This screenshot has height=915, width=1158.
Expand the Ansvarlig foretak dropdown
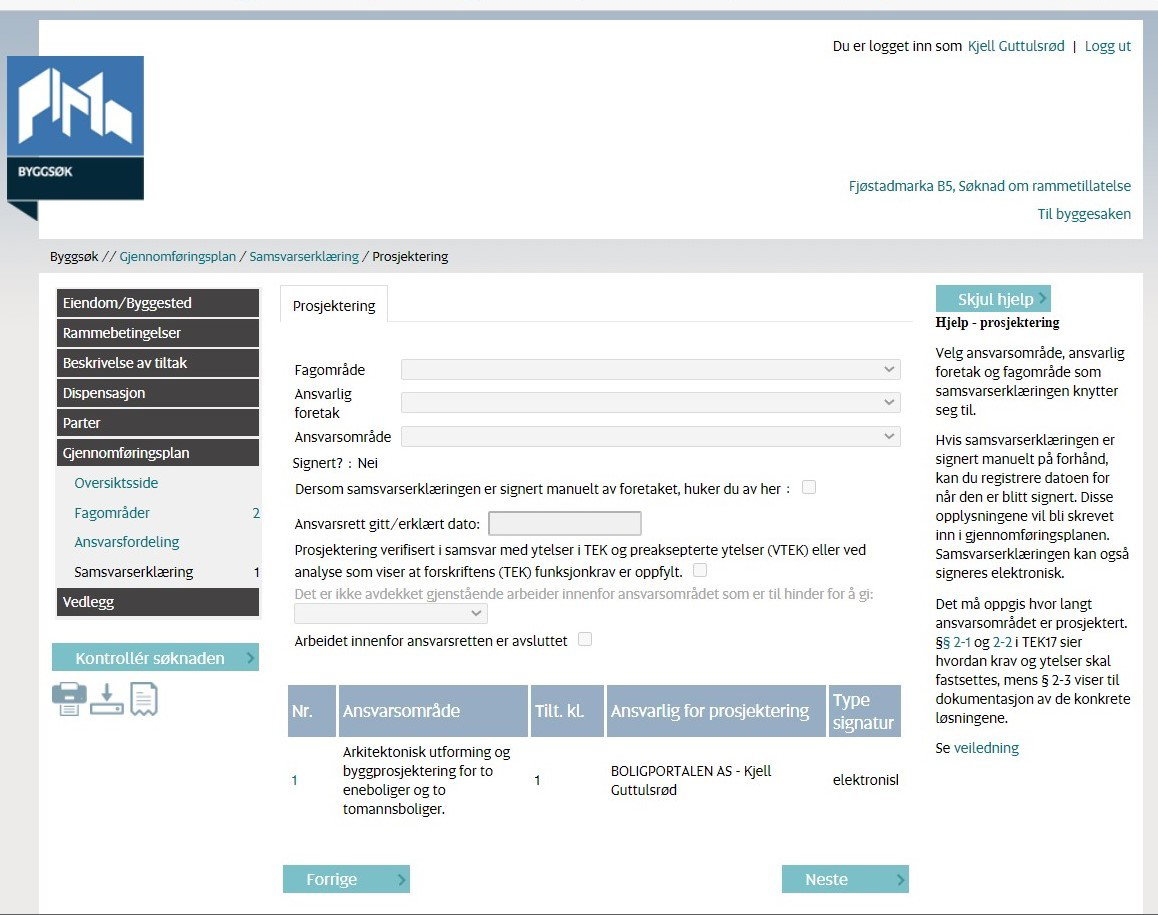650,402
